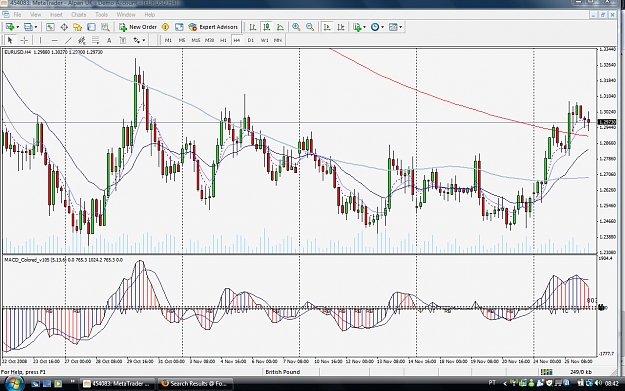Toggle the Navigator folder-star icon

point(77,27)
